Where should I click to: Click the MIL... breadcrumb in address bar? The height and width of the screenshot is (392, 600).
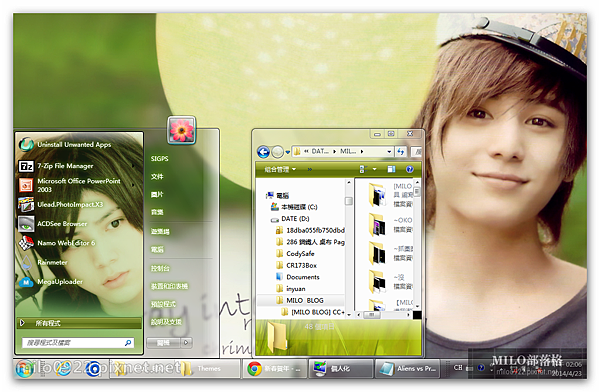pos(348,151)
